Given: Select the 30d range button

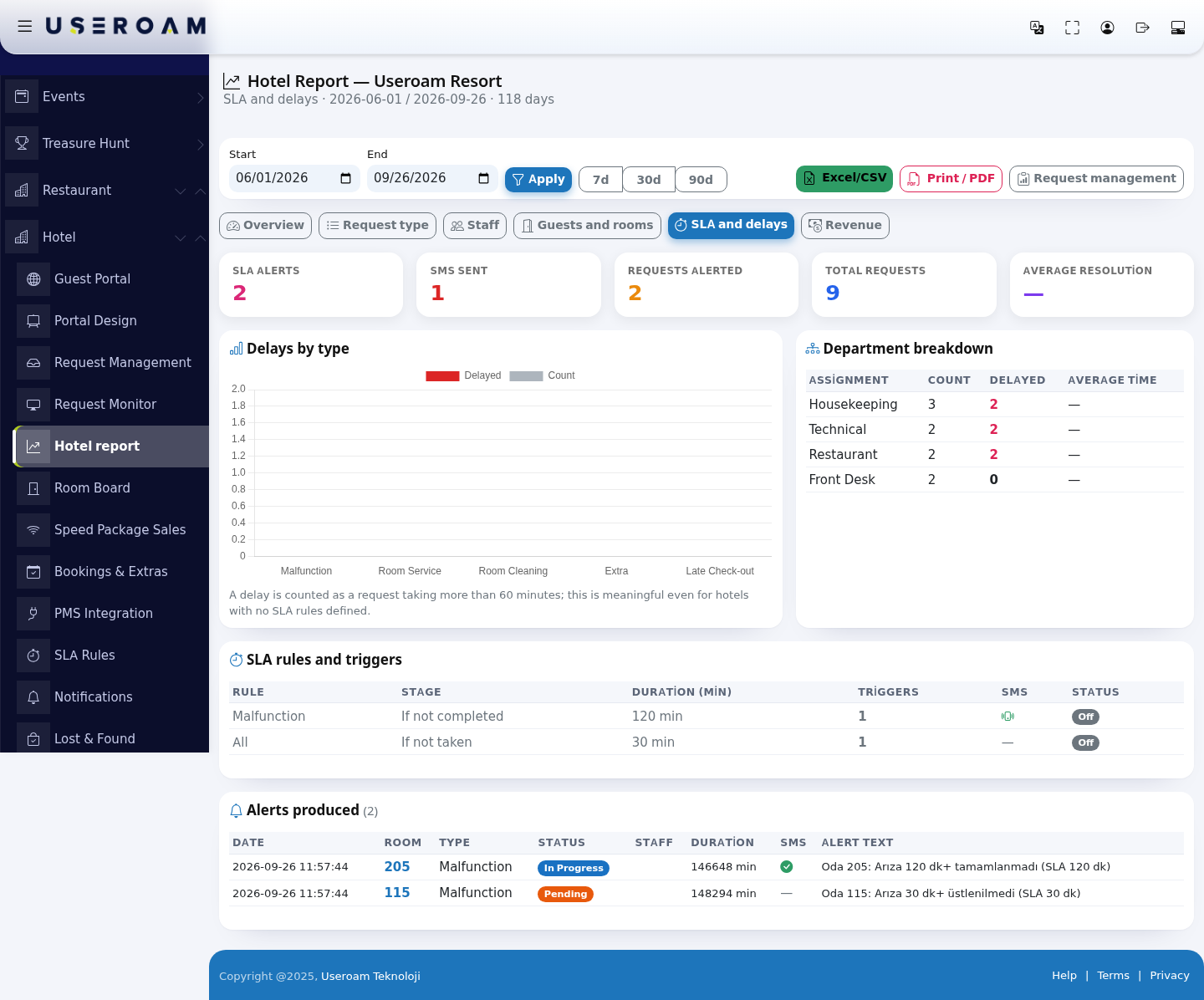Looking at the screenshot, I should coord(649,180).
